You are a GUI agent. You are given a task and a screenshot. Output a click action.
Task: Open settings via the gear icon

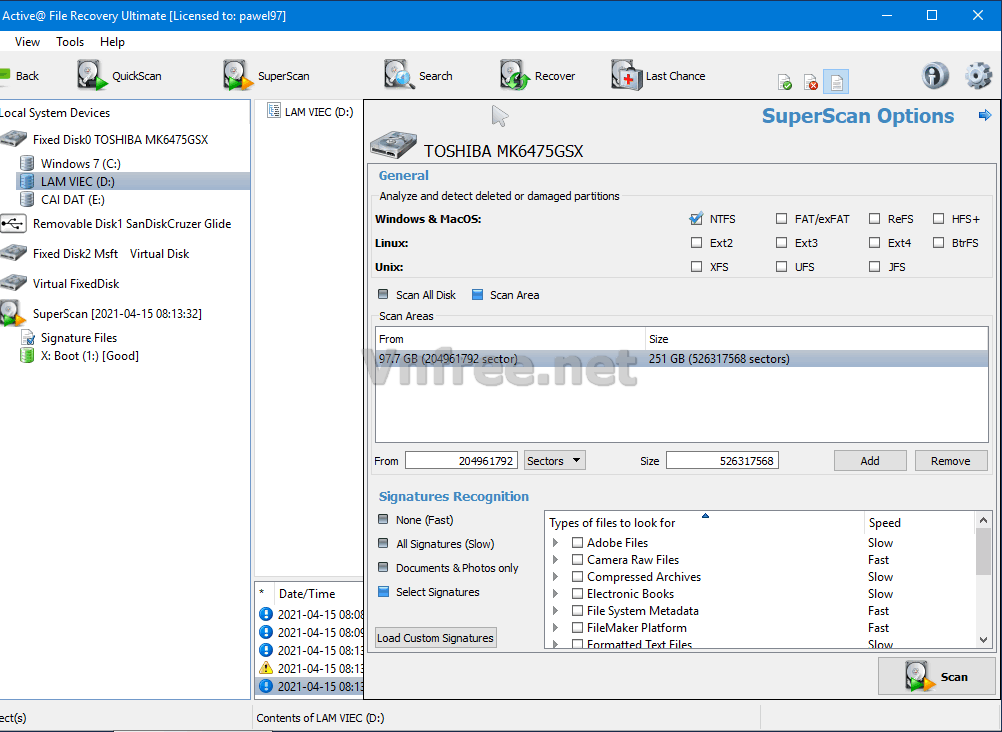pos(978,76)
